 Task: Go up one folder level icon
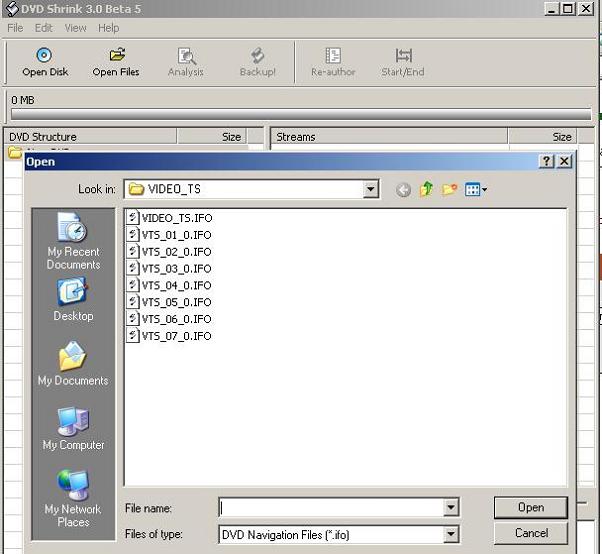tap(426, 189)
